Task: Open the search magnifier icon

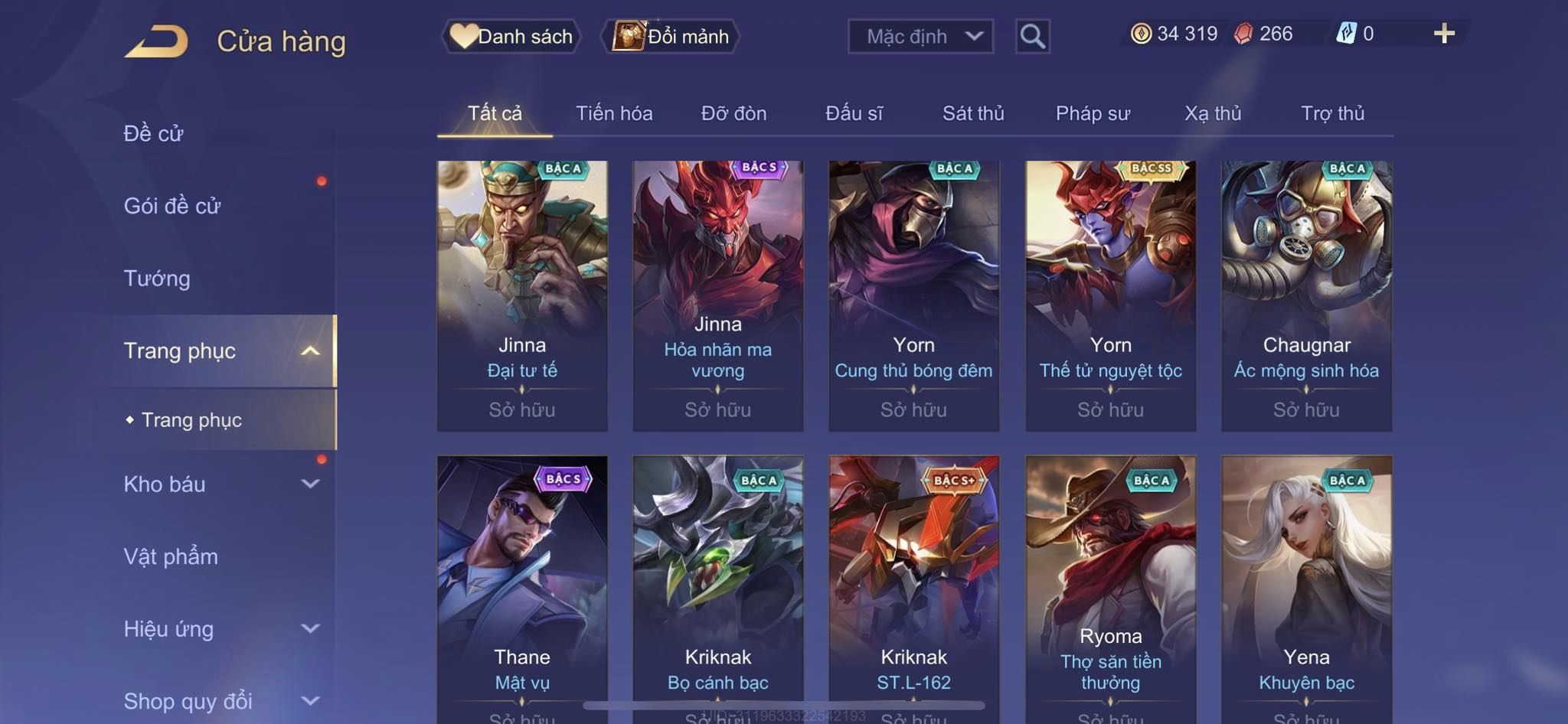Action: point(1032,36)
